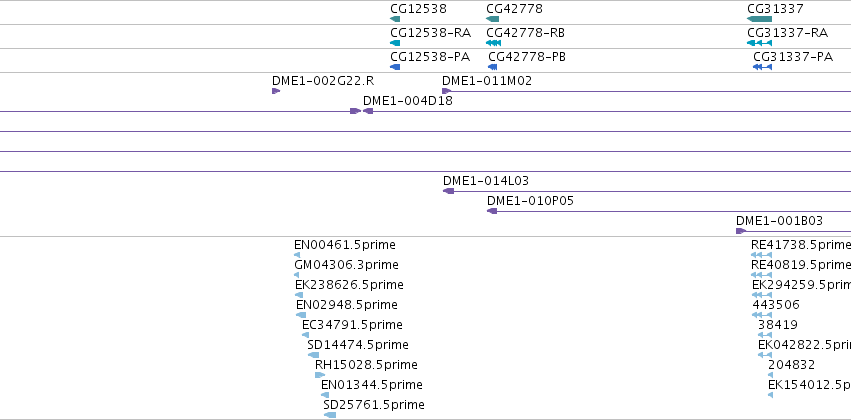Open the CG12538 gene label
The height and width of the screenshot is (420, 851).
[x=418, y=9]
